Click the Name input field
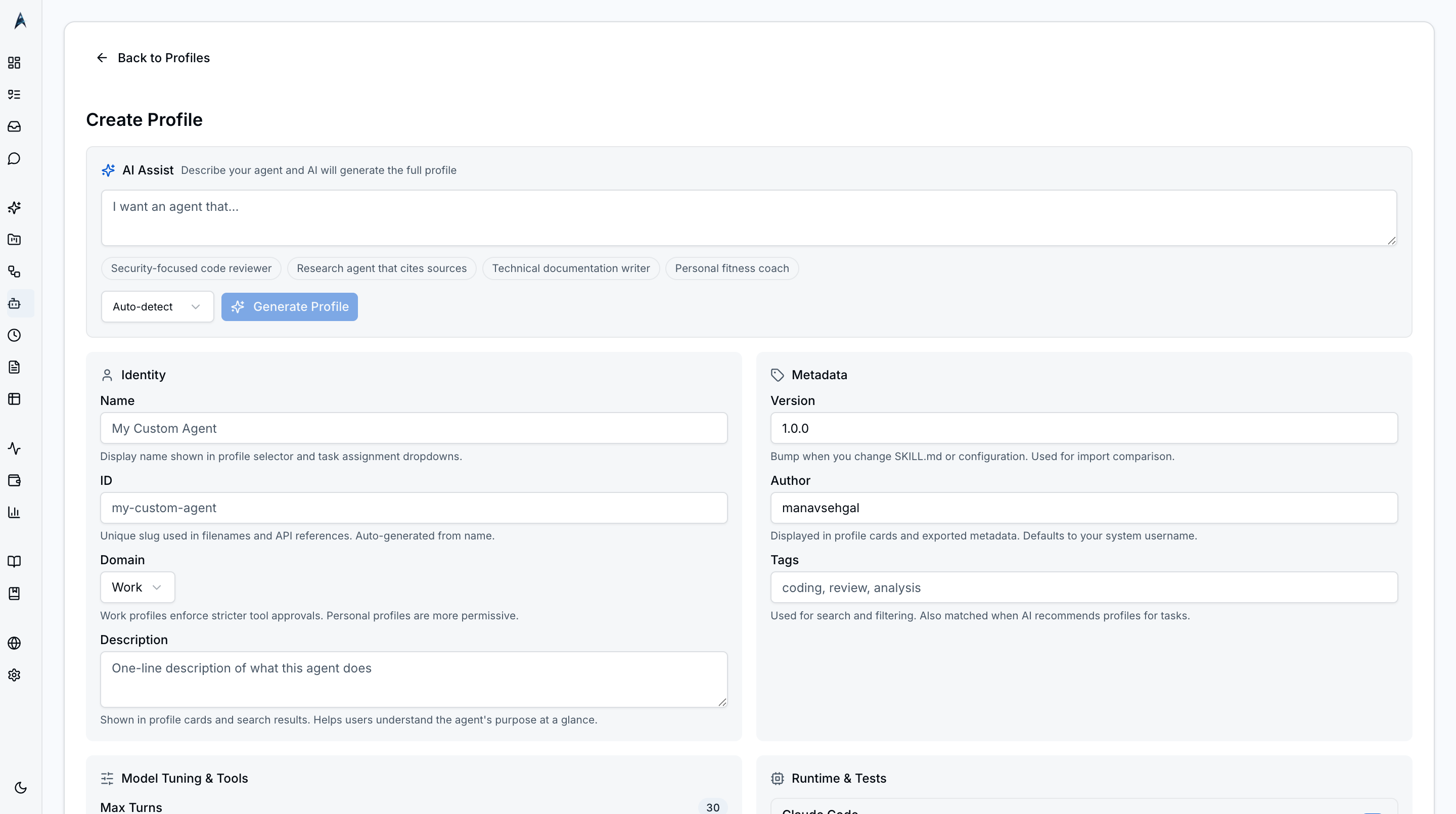The image size is (1456, 814). click(414, 428)
